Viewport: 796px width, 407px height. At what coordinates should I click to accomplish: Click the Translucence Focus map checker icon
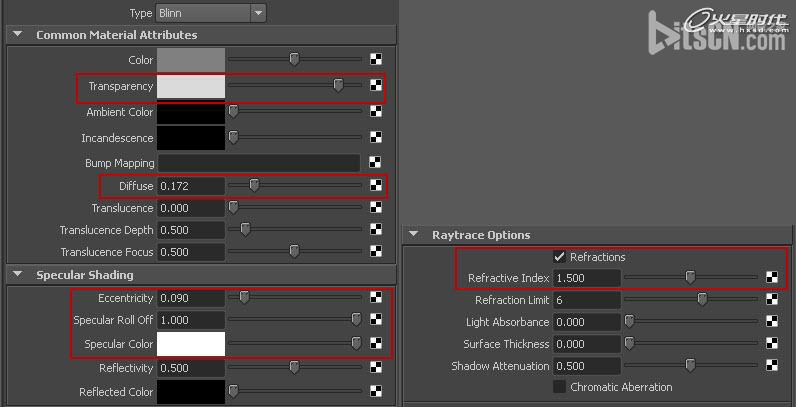pyautogui.click(x=376, y=251)
